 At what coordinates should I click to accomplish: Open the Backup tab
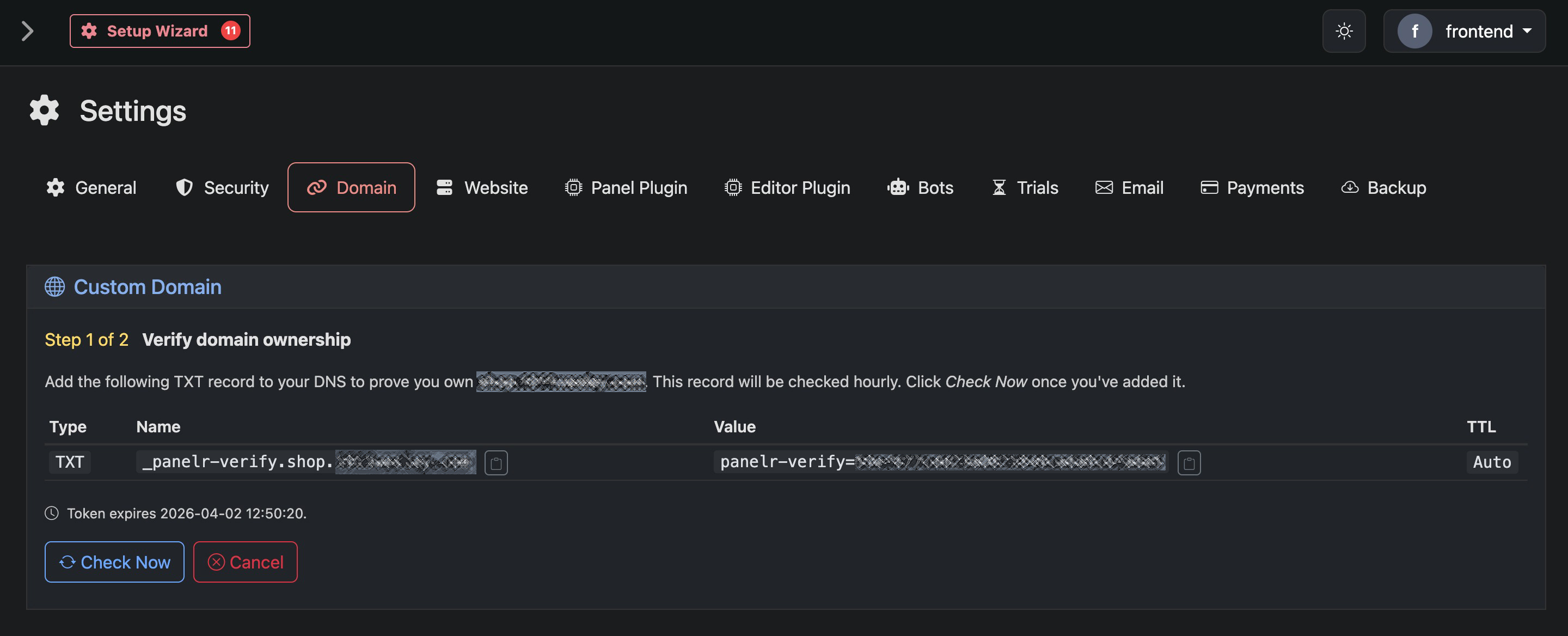pos(1383,187)
